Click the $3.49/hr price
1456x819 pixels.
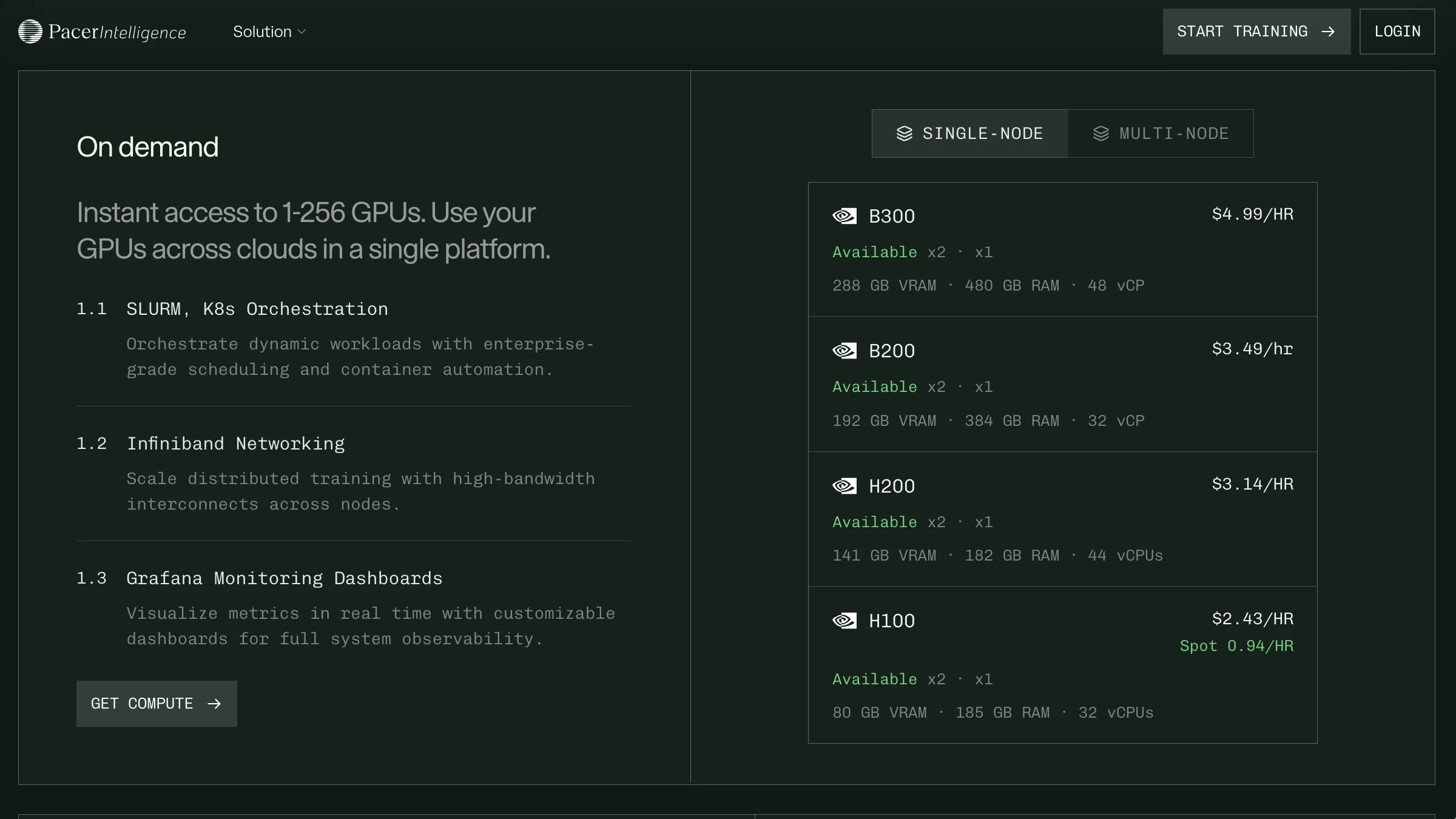pos(1253,349)
